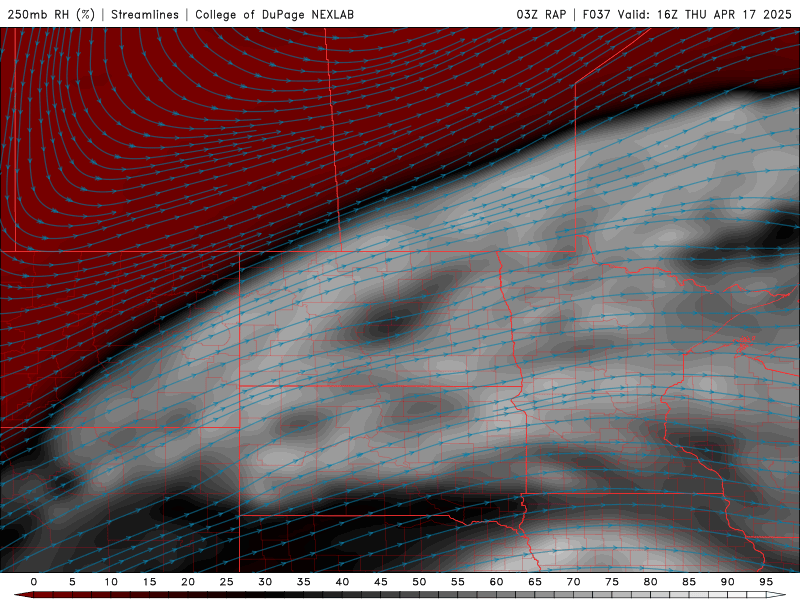Click the '80' colorbar label

(x=650, y=582)
